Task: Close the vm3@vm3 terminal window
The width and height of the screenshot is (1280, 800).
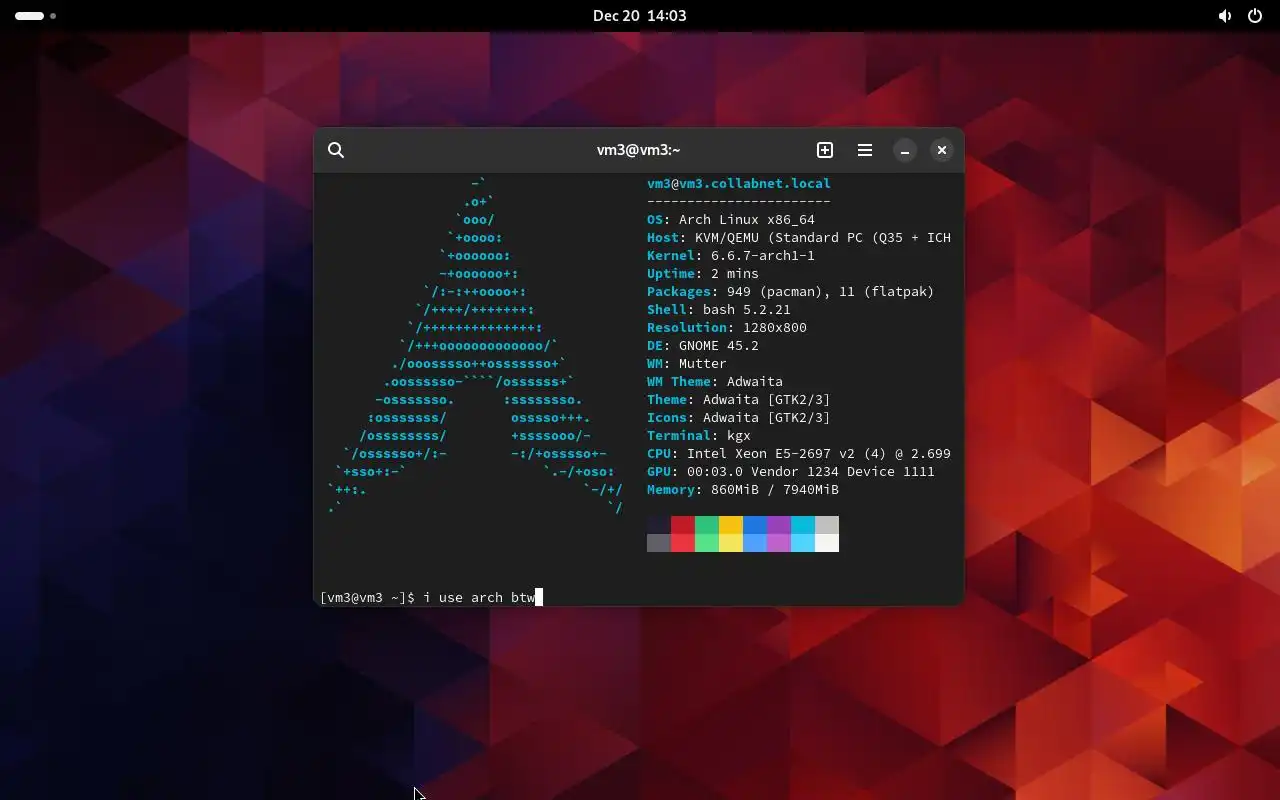Action: click(942, 150)
